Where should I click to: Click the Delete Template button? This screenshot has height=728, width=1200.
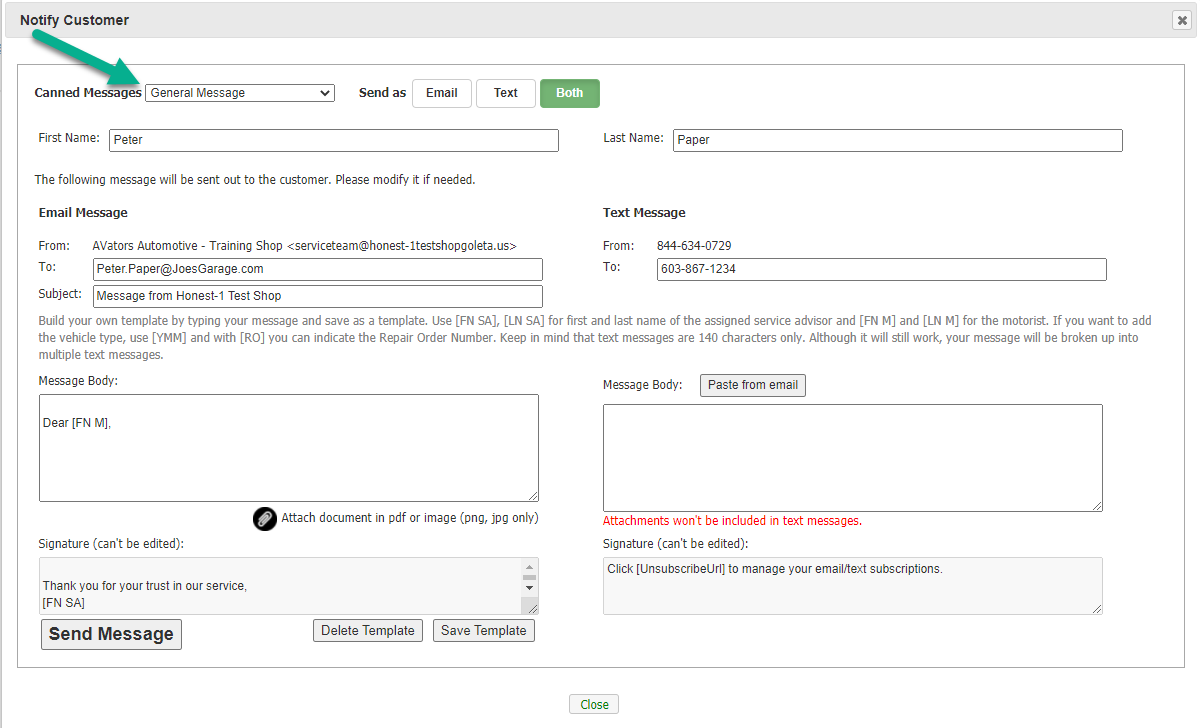368,631
